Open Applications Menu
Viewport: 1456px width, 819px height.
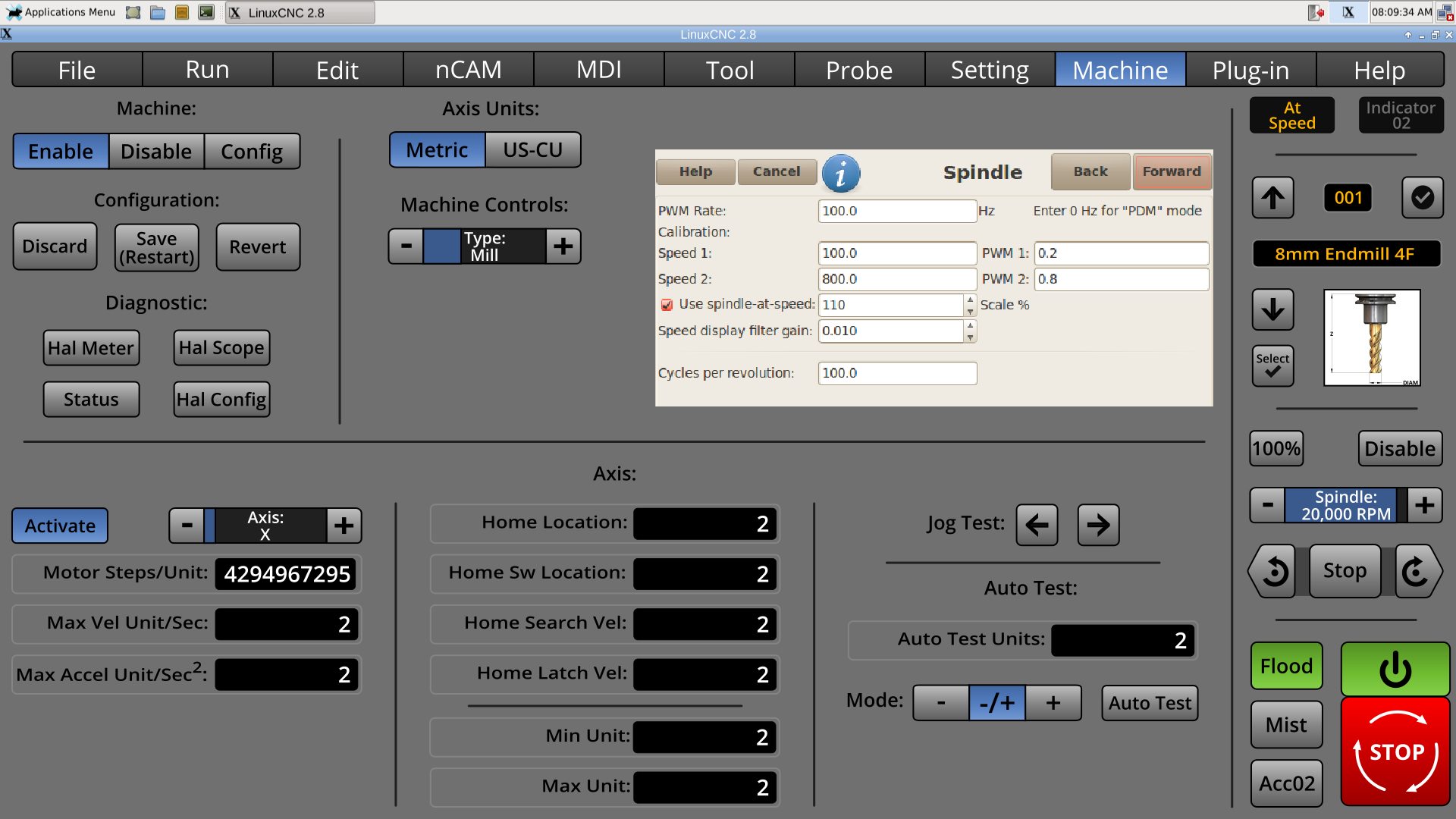(61, 12)
